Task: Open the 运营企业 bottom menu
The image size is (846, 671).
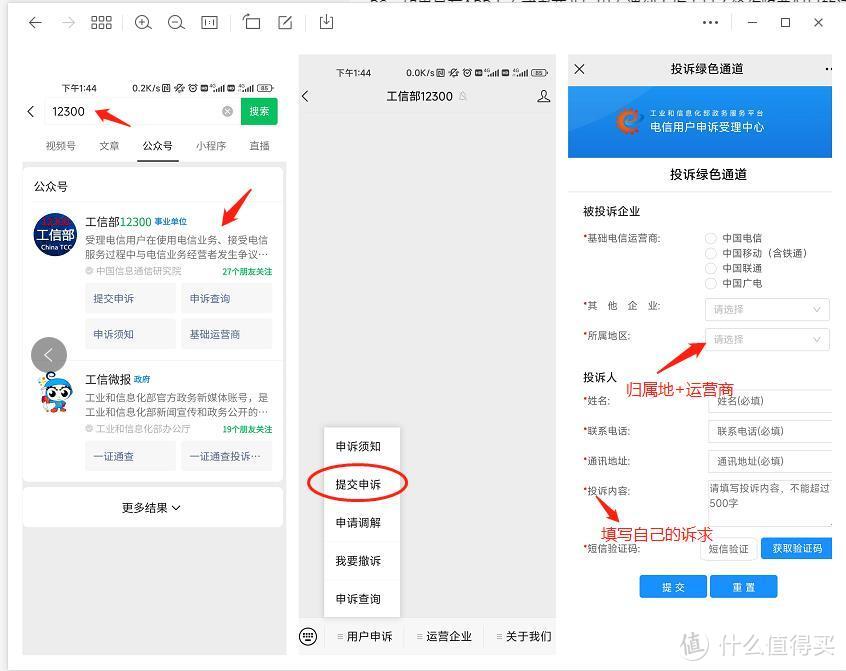Action: (445, 636)
